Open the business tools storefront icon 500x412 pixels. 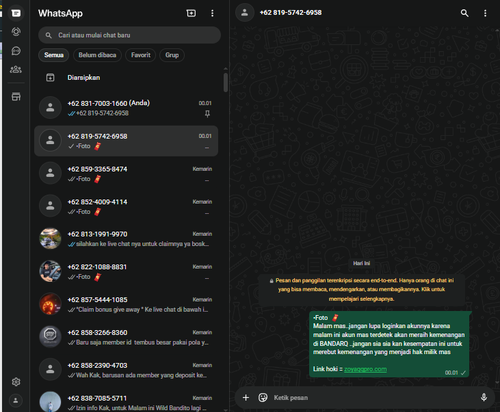(16, 97)
